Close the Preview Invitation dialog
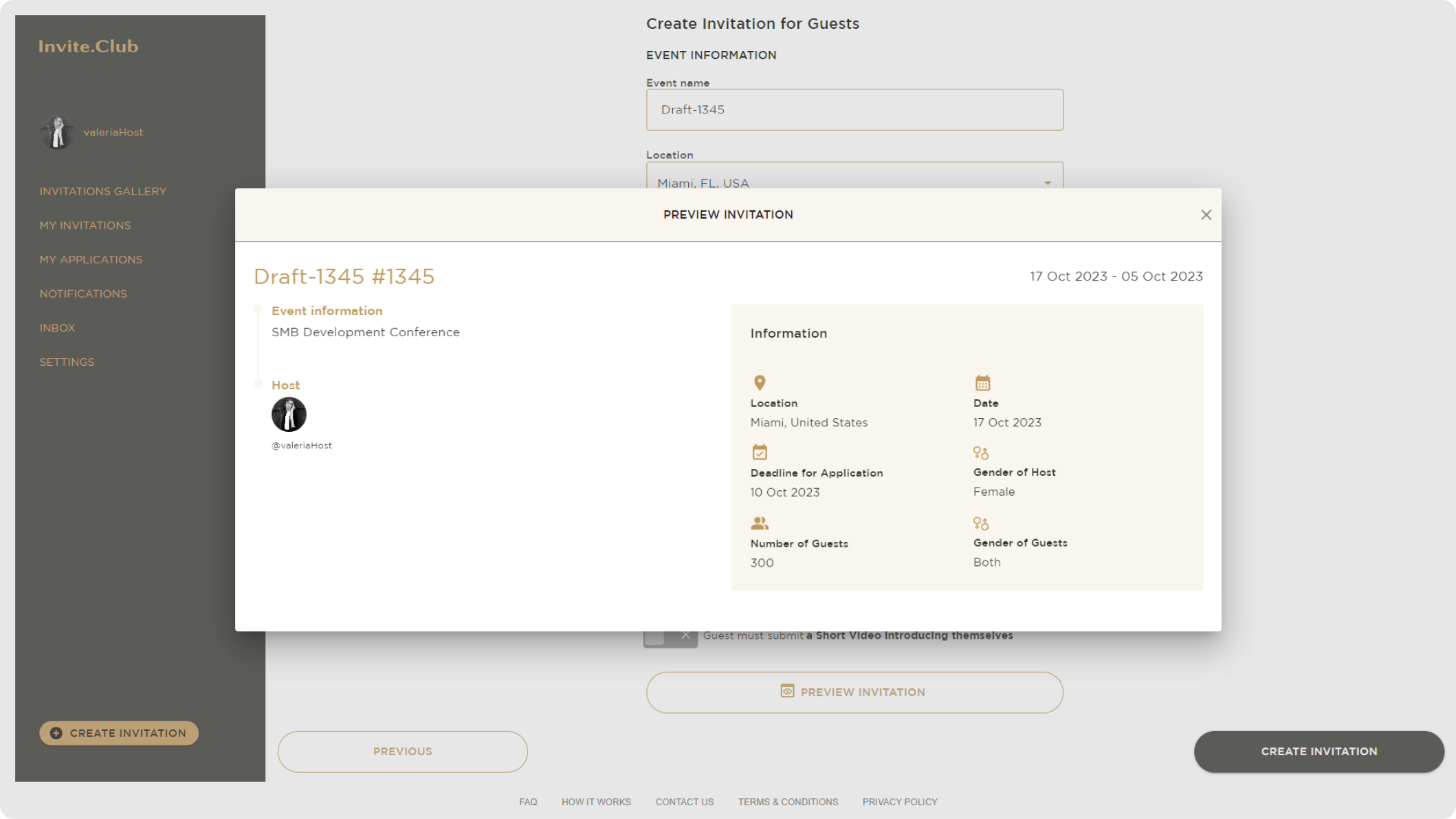 pos(1206,215)
